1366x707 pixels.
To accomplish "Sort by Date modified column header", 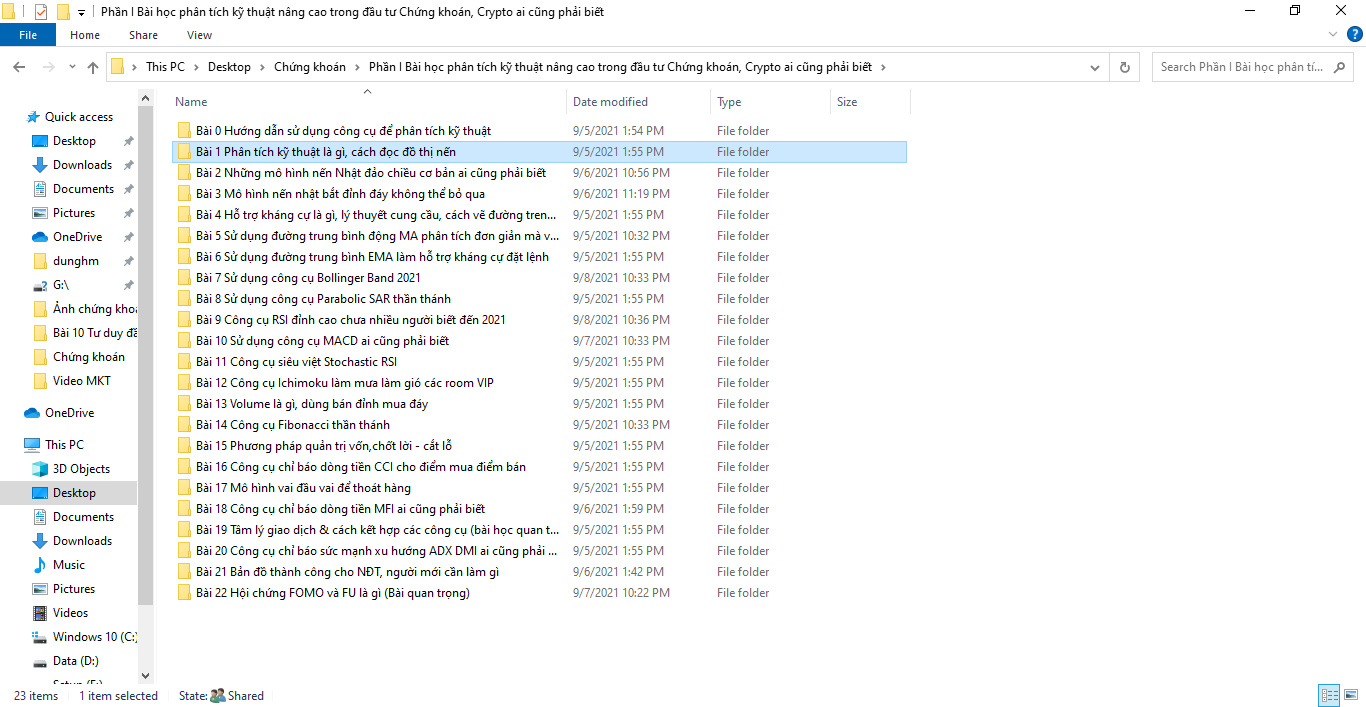I will pos(610,102).
